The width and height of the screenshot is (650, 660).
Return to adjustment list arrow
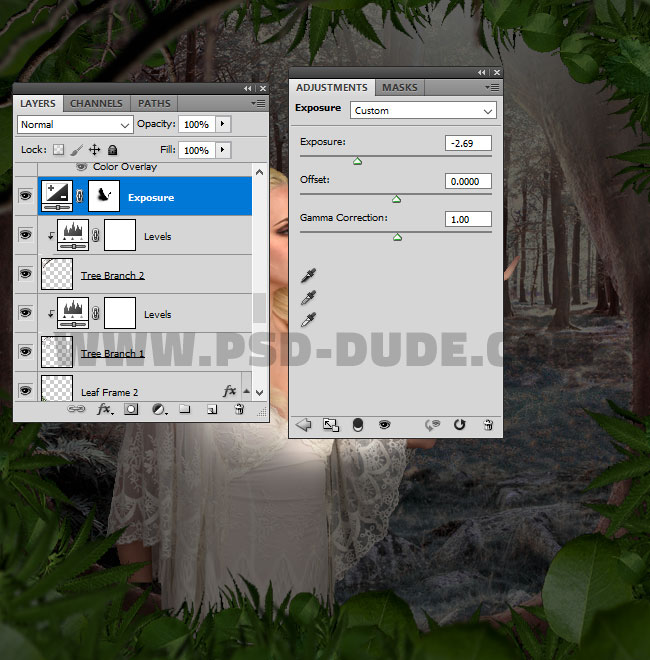click(303, 425)
